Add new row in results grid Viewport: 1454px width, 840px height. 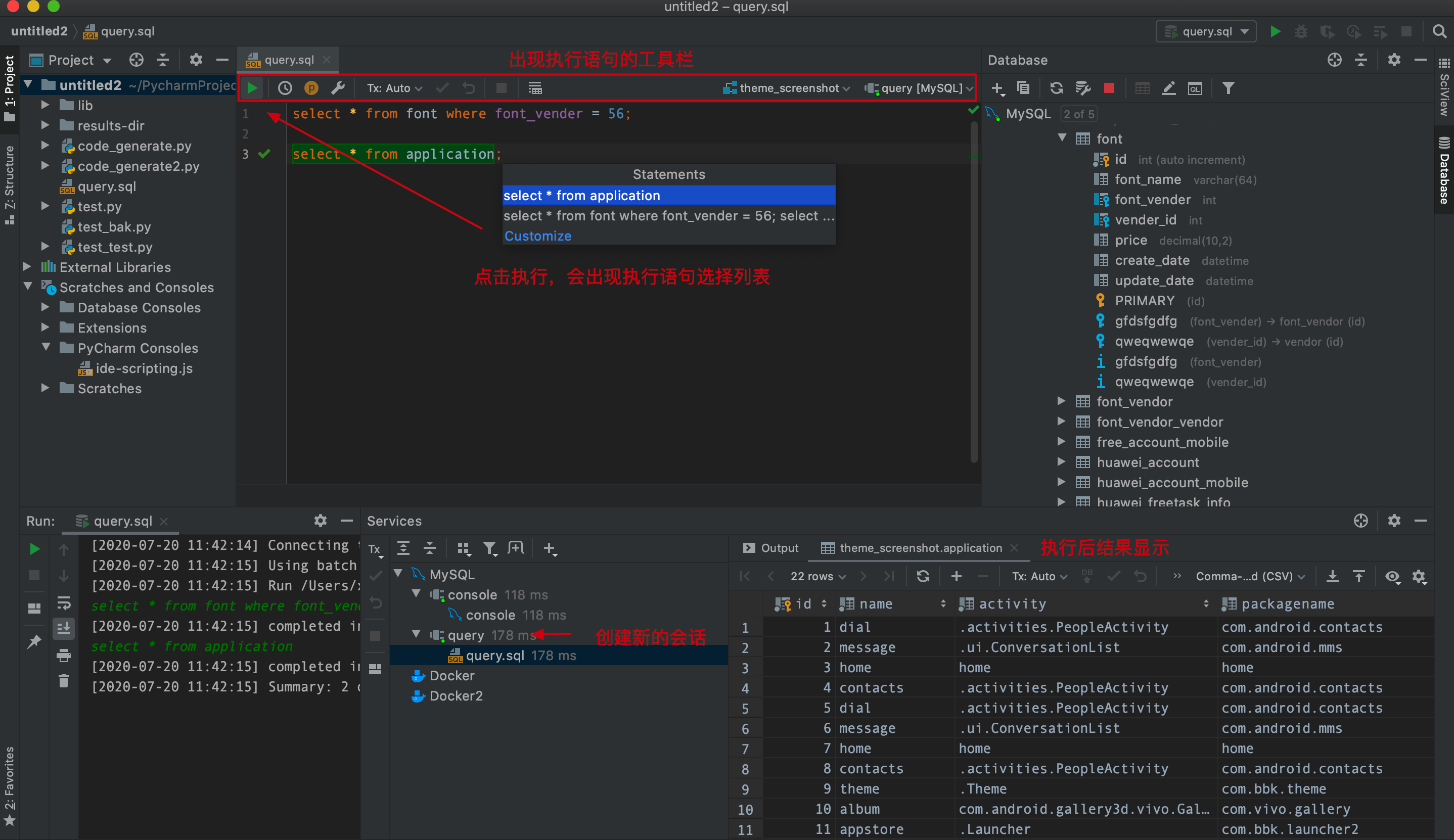(x=956, y=576)
